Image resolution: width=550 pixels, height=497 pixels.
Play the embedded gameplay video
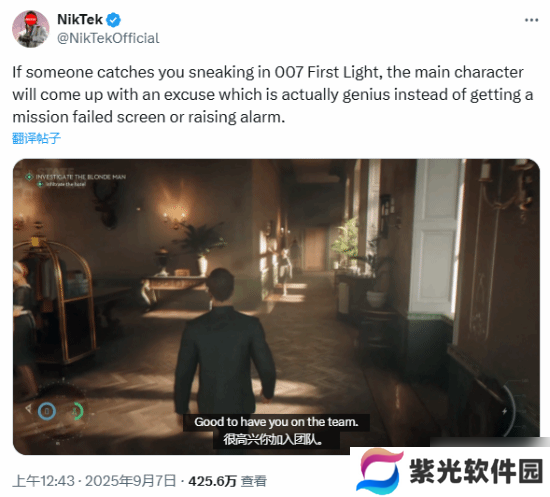pyautogui.click(x=276, y=307)
